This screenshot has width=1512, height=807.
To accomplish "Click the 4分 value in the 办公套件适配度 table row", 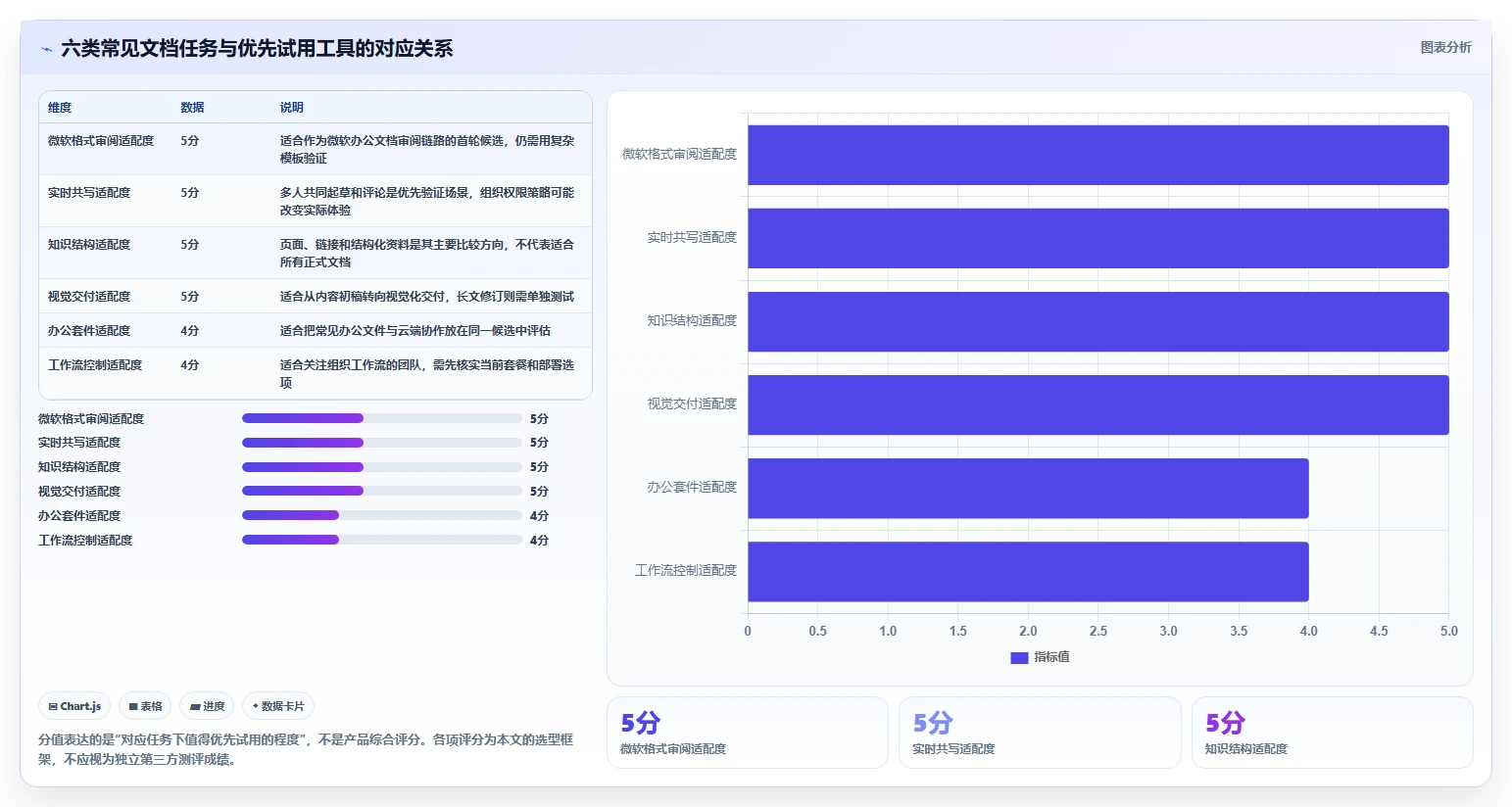I will click(190, 331).
